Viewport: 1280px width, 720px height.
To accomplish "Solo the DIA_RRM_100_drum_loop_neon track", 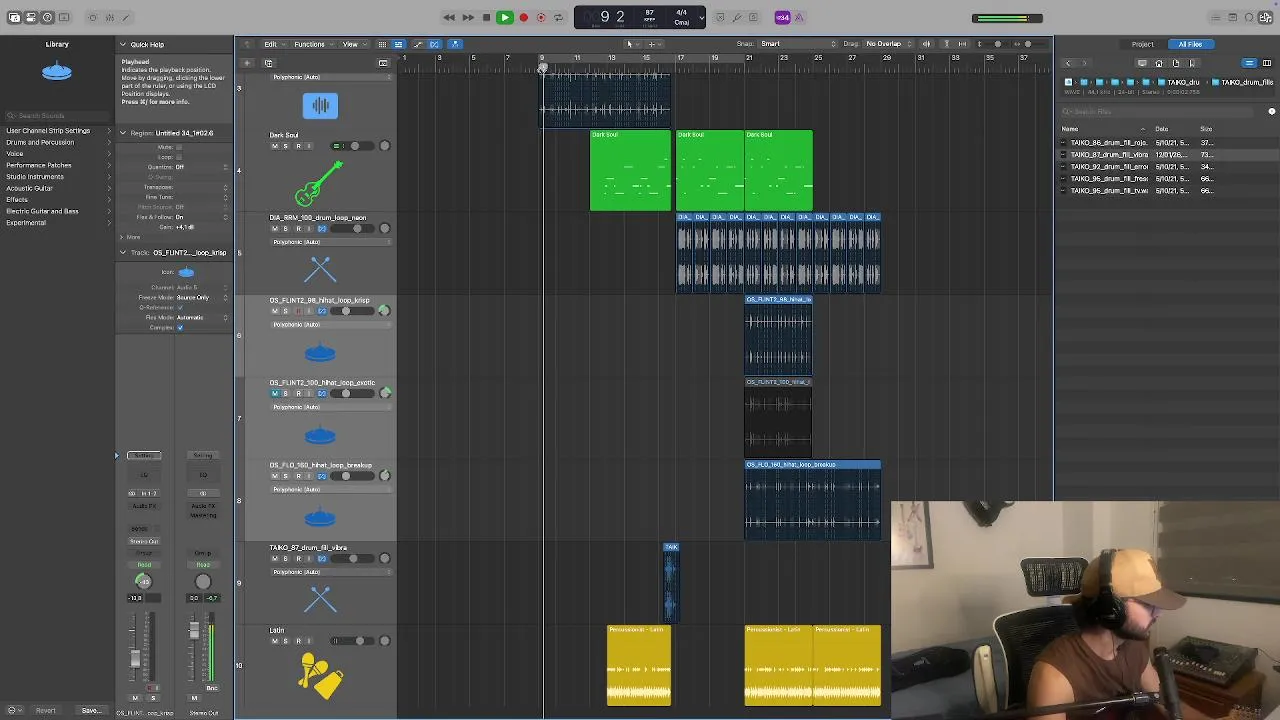I will click(x=286, y=229).
